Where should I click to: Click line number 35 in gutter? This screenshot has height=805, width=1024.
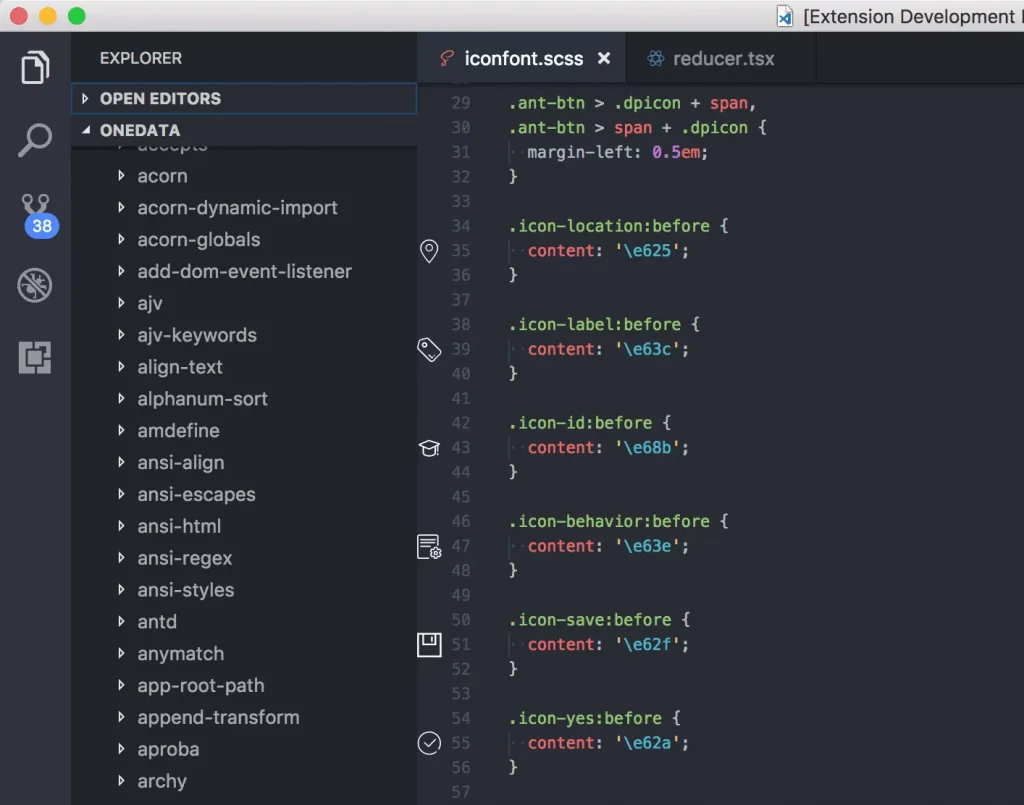click(x=461, y=251)
